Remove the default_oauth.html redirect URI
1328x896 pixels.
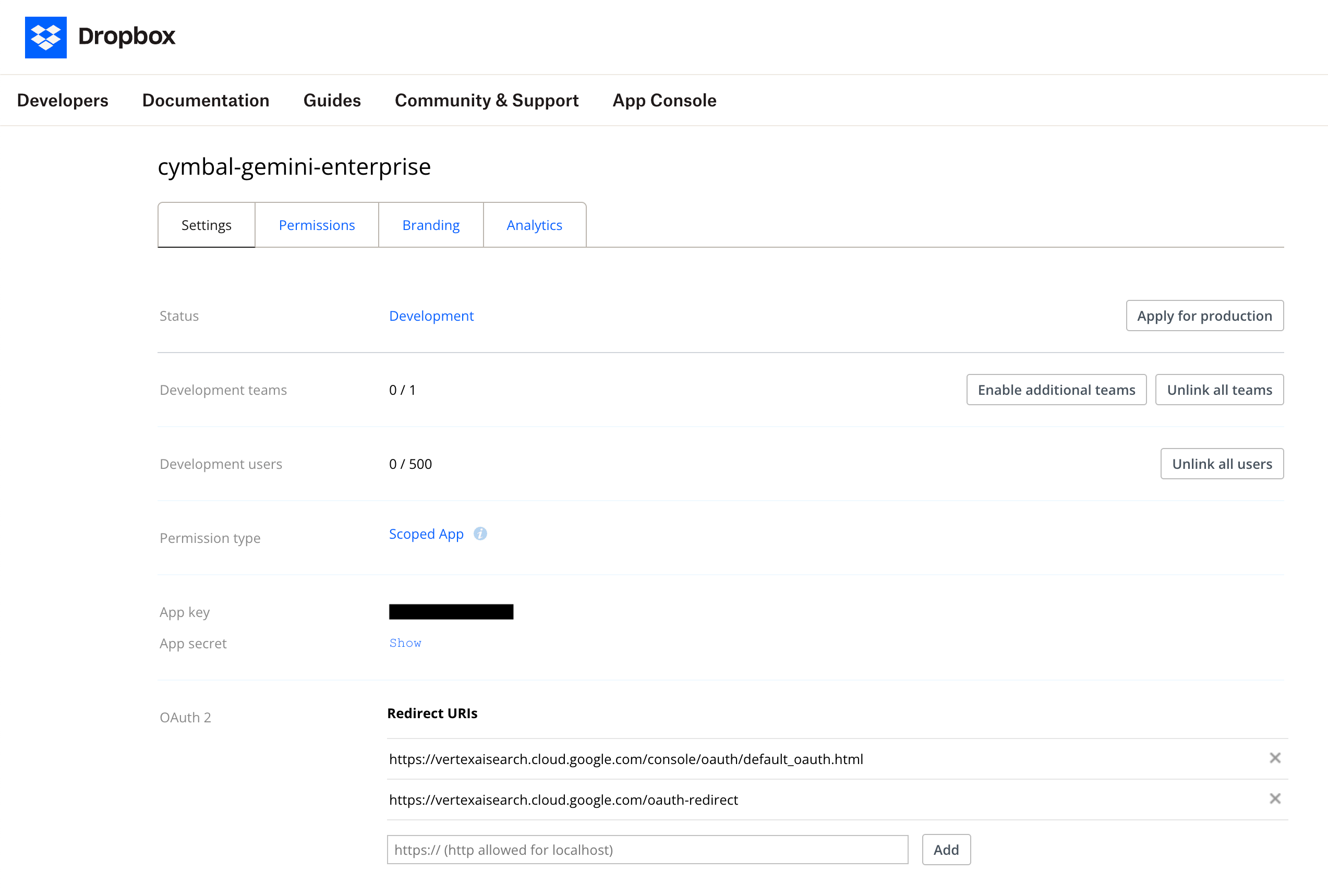click(x=1275, y=758)
